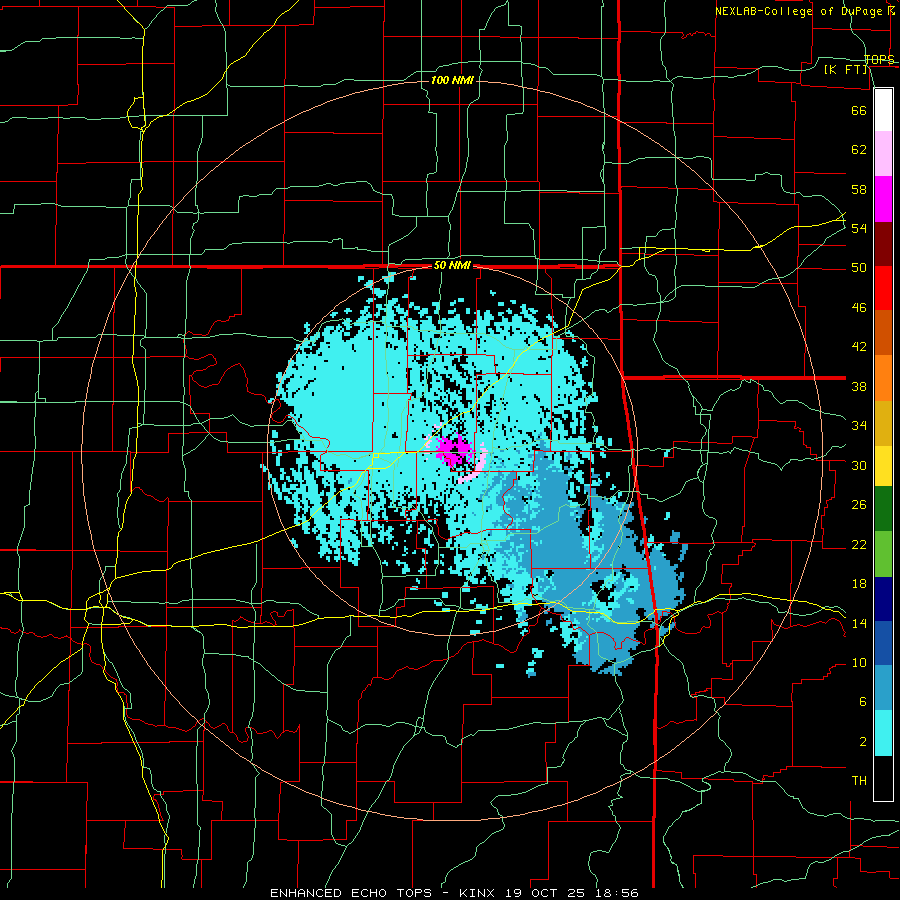Select the magenta swatch in the legend

coord(883,199)
